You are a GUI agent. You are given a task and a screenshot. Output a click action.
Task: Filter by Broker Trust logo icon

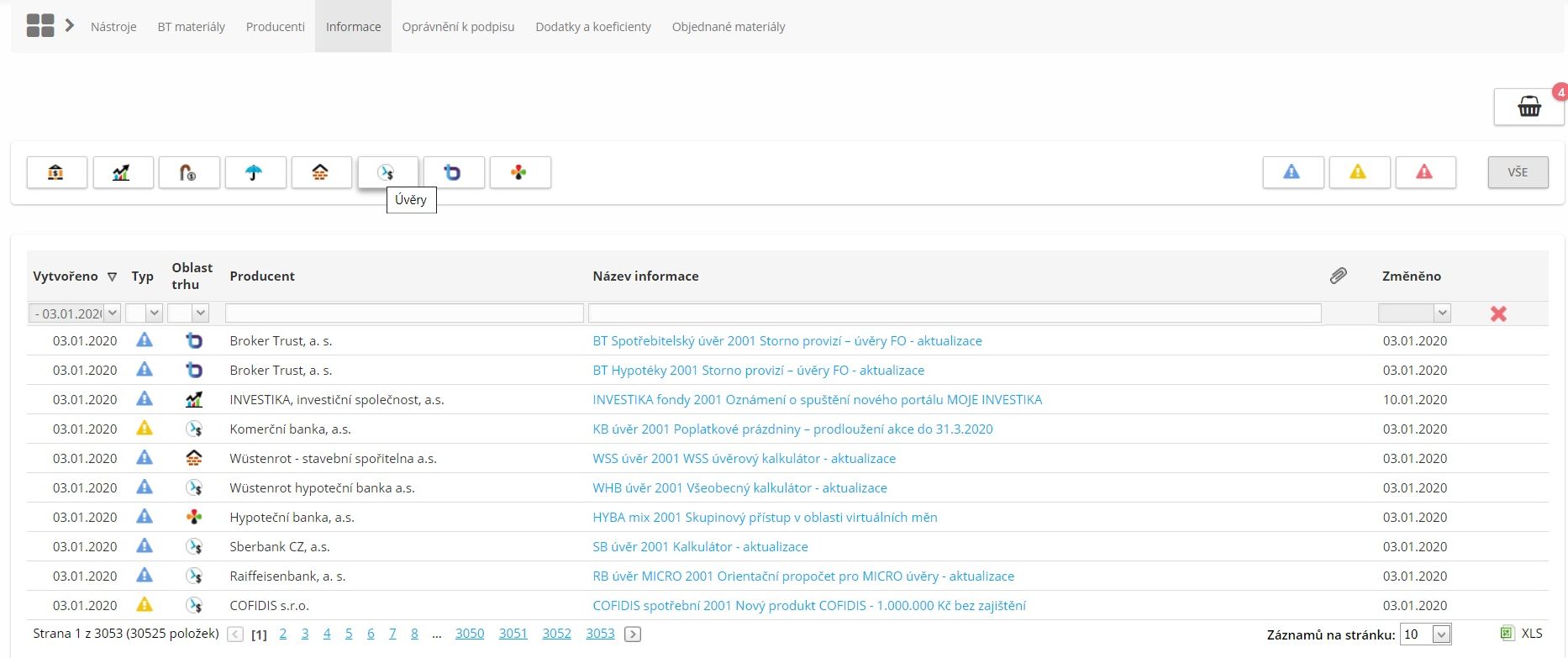(454, 172)
